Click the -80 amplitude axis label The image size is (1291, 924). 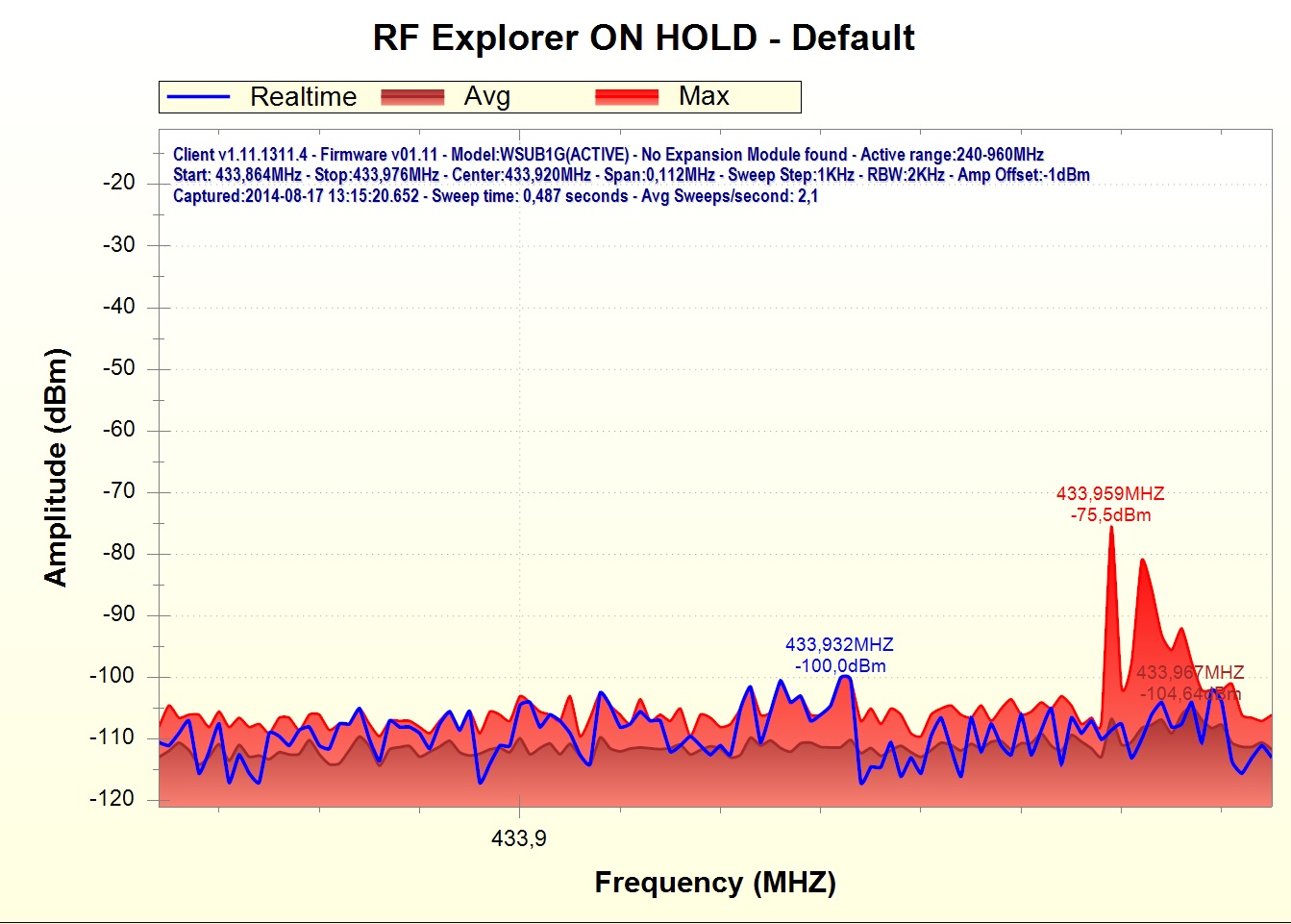[x=118, y=552]
